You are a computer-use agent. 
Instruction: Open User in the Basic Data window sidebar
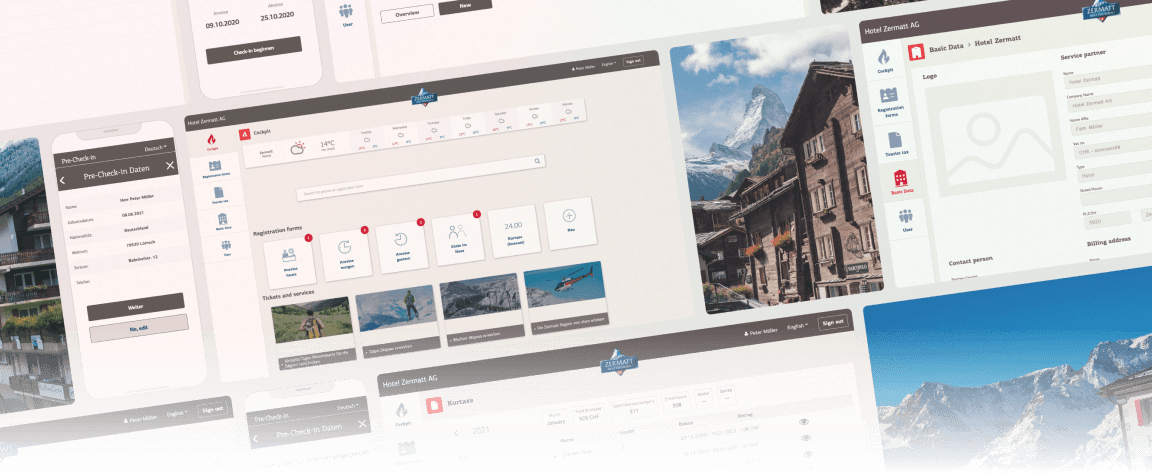tap(905, 220)
